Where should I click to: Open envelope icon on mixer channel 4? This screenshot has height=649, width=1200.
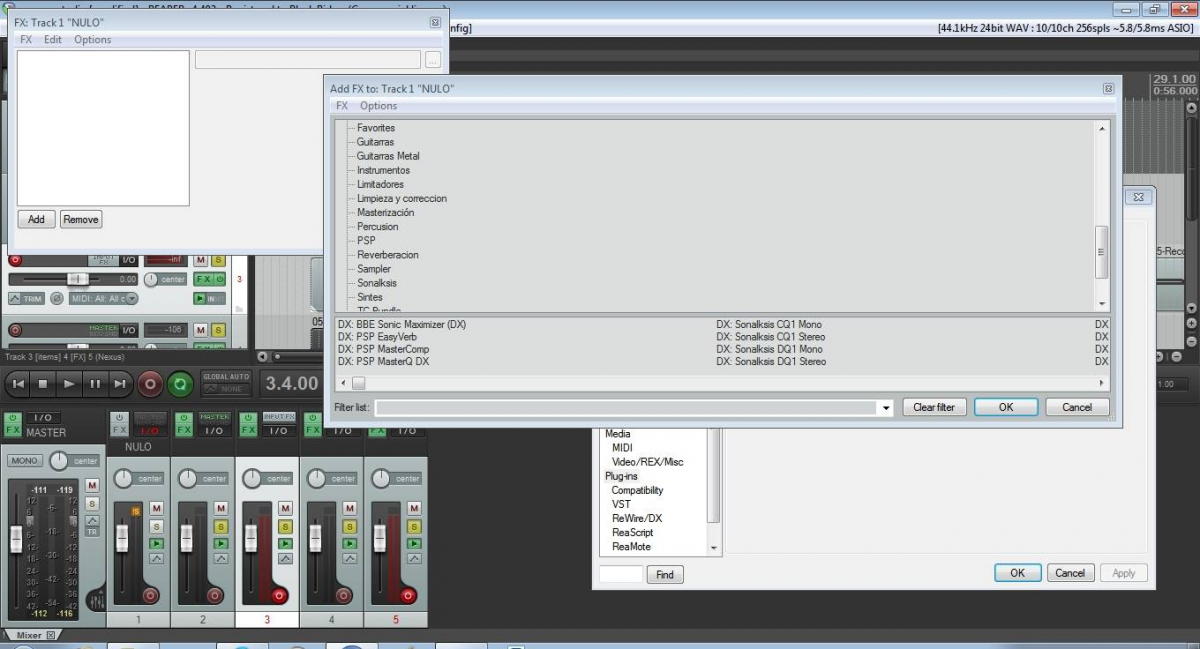click(x=348, y=559)
